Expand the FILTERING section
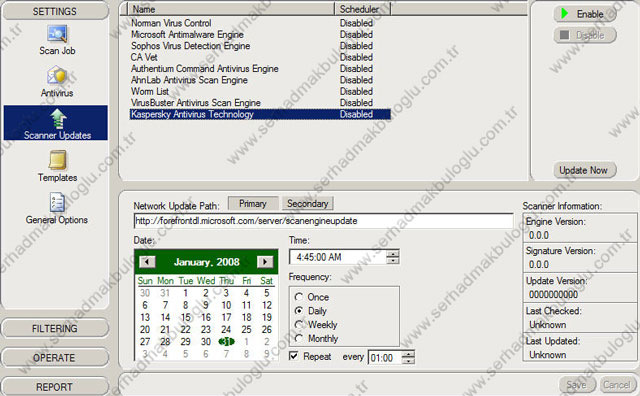 (x=55, y=328)
